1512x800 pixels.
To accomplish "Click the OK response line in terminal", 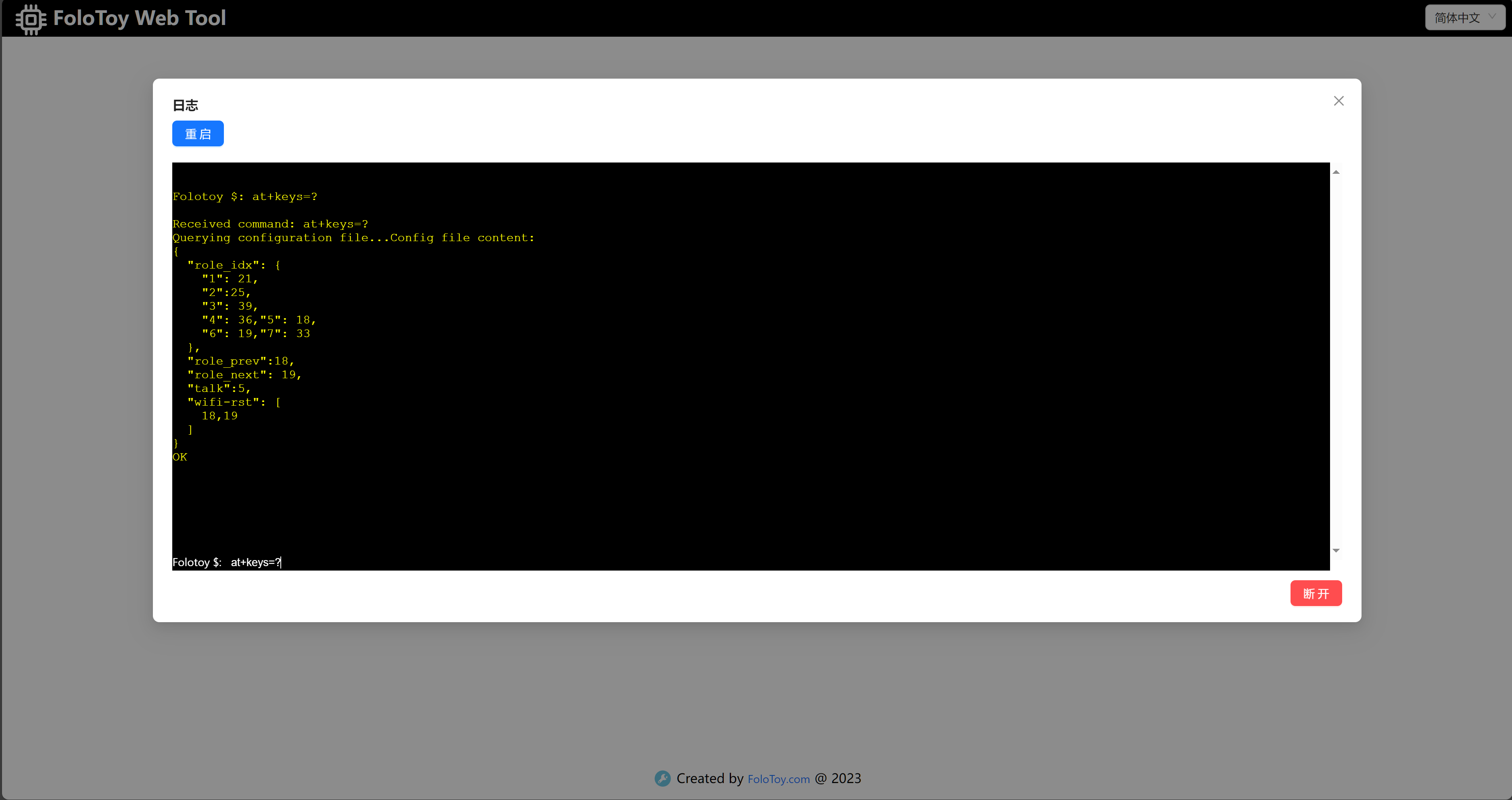I will [x=180, y=457].
